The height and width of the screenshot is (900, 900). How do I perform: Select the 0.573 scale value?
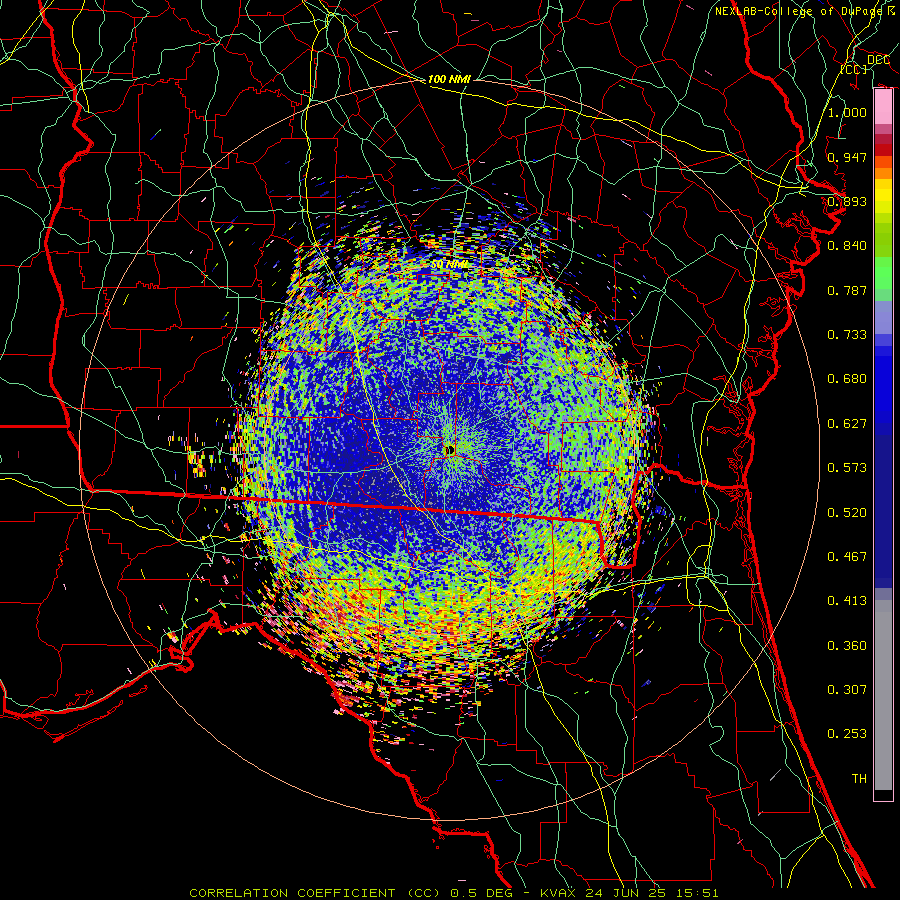tap(847, 467)
